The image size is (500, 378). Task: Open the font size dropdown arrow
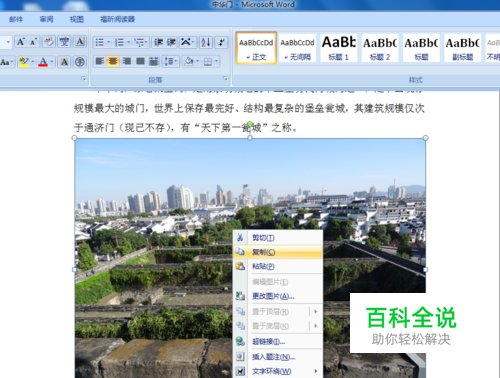[x=8, y=42]
